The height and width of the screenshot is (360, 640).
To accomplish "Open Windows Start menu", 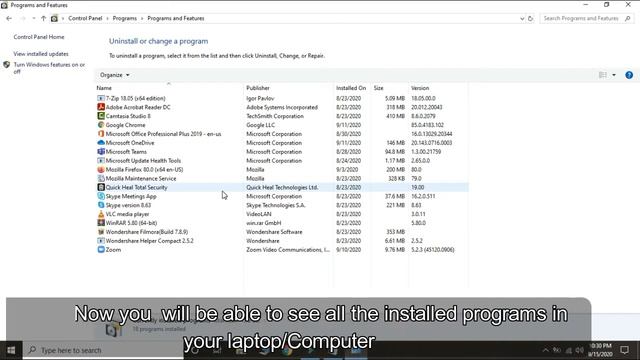I will [11, 350].
